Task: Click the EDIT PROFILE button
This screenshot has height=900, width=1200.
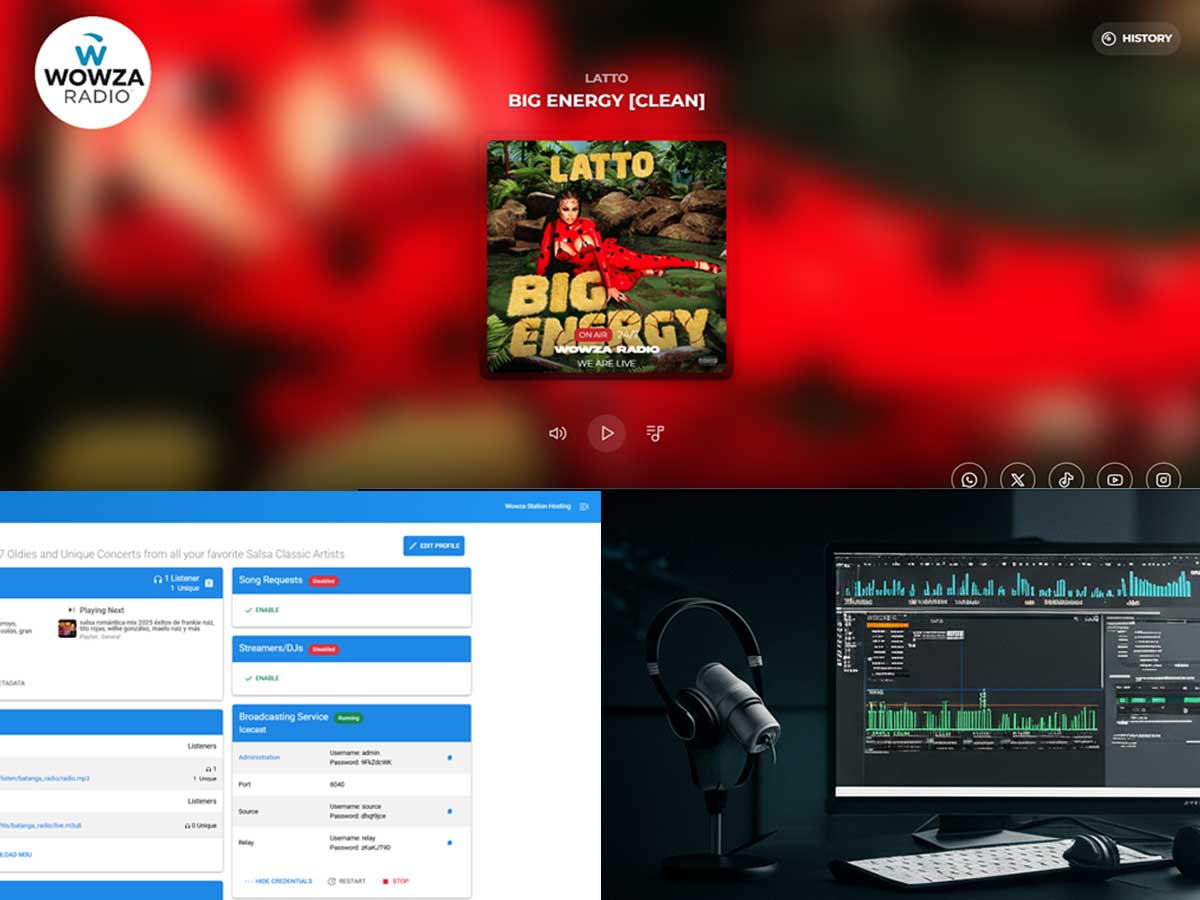Action: (434, 546)
